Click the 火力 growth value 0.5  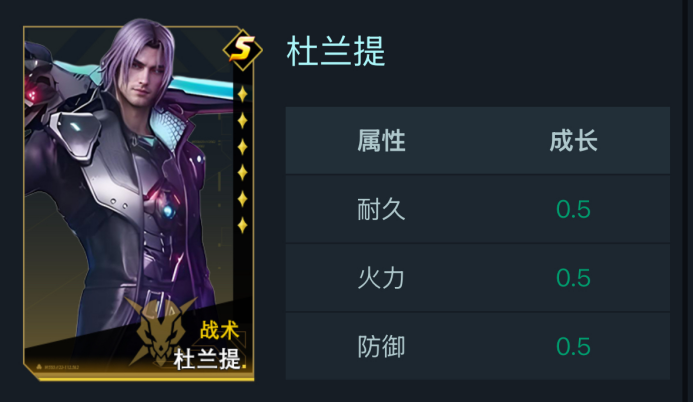pyautogui.click(x=573, y=278)
